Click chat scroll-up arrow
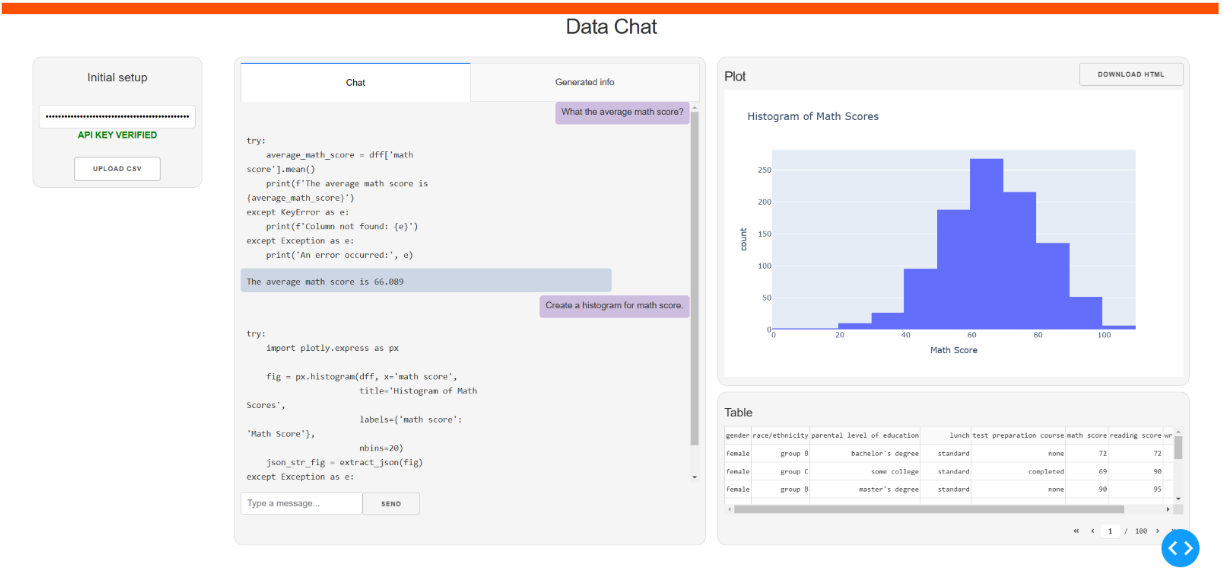Screen dimensions: 1223x571 tap(695, 107)
